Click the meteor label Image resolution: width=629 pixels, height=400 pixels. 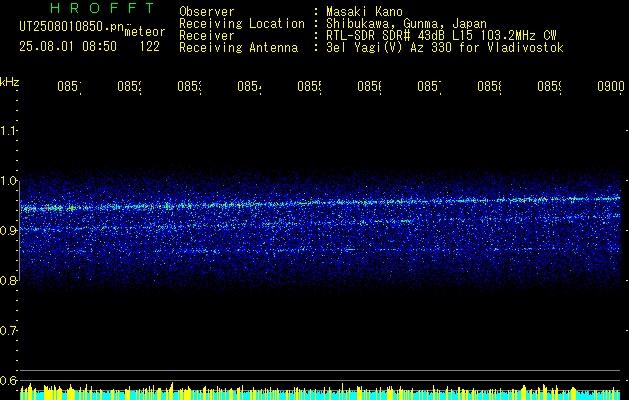coord(145,32)
